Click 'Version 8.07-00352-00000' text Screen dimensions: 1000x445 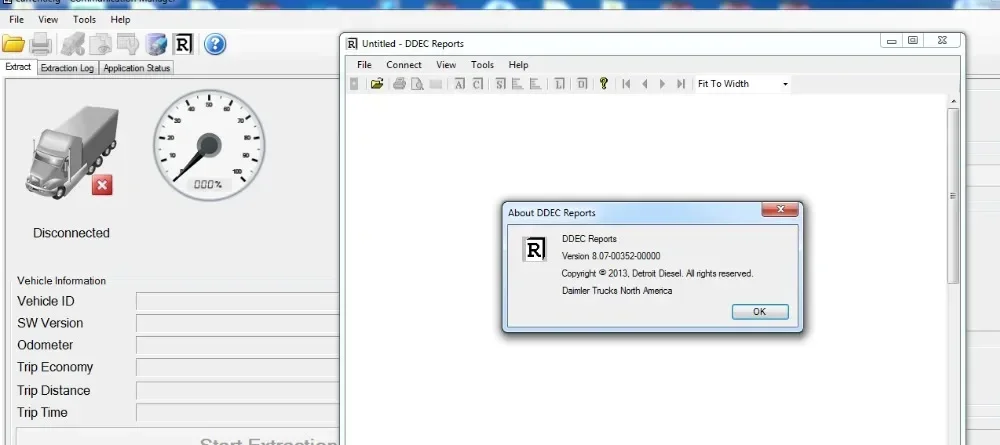tap(611, 256)
